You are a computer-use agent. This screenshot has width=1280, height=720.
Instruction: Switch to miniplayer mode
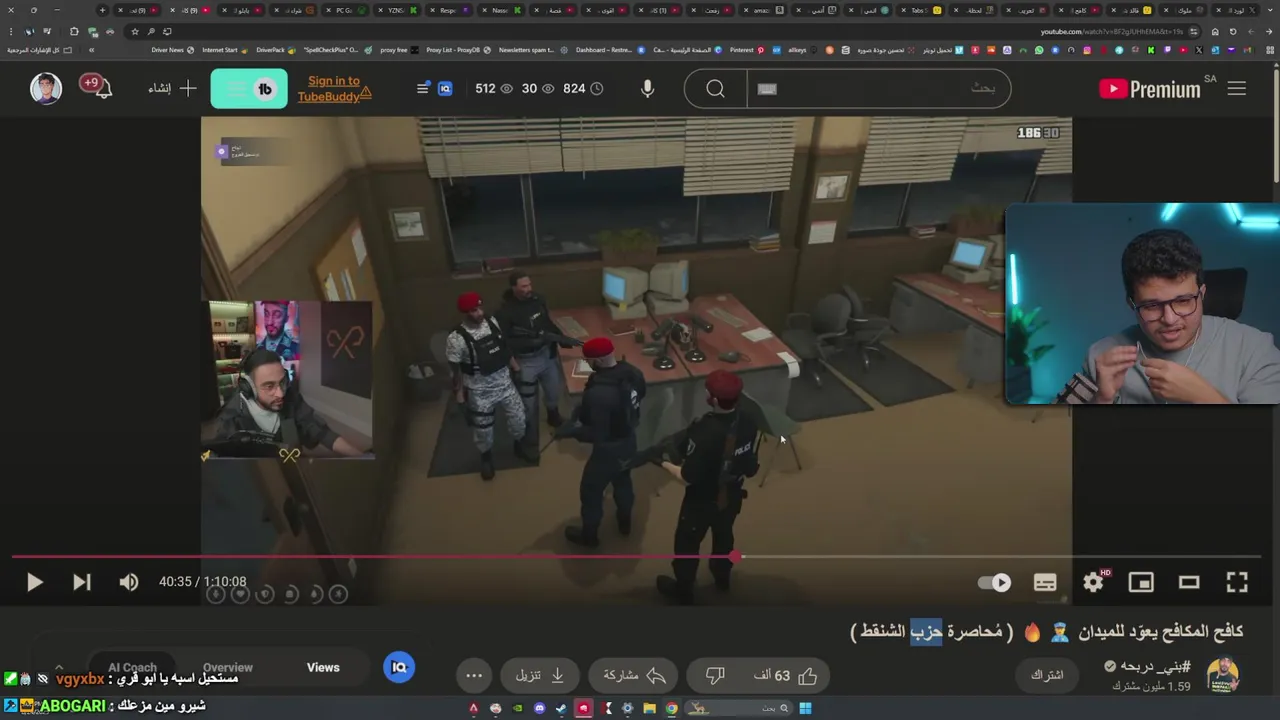tap(1141, 582)
